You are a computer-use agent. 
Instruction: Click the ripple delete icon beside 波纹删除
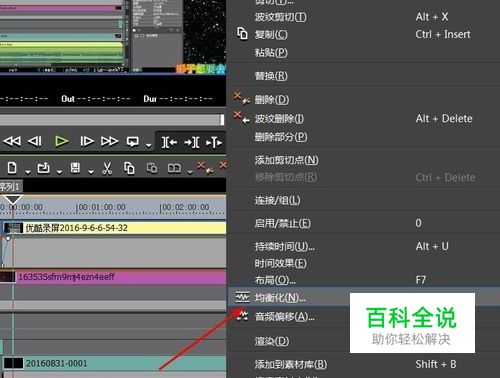pos(242,117)
